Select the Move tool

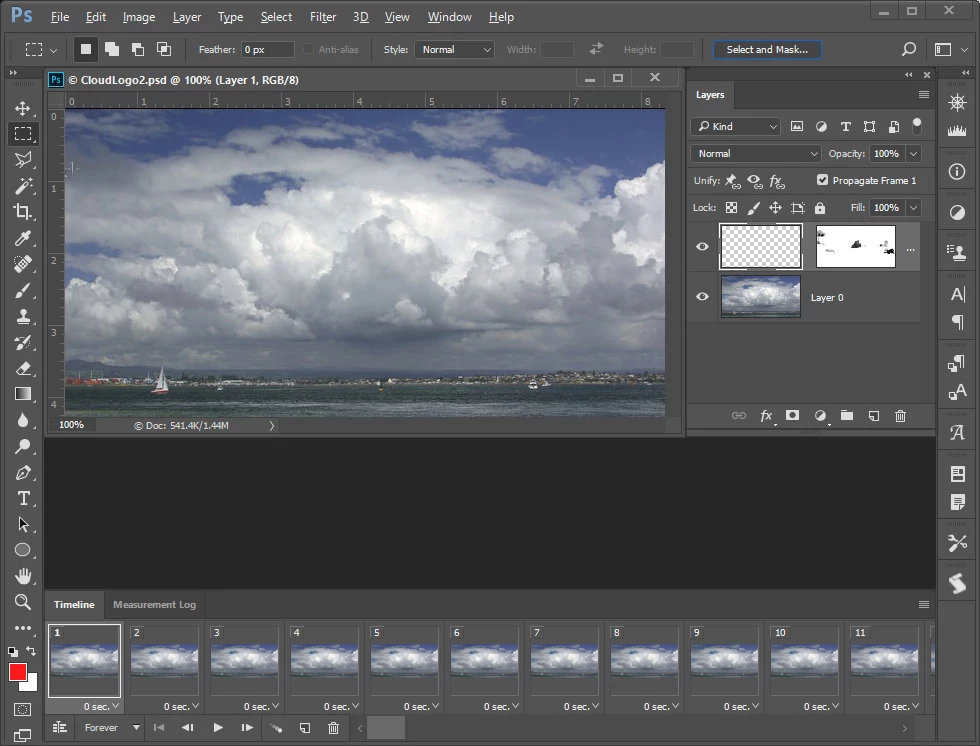(x=22, y=108)
